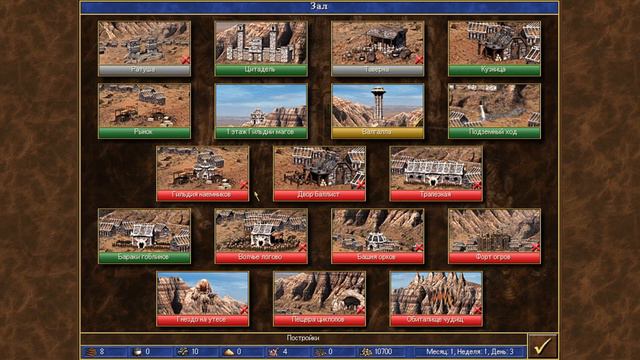Click the wood resource icon
Viewport: 640px width, 360px height.
[x=91, y=352]
